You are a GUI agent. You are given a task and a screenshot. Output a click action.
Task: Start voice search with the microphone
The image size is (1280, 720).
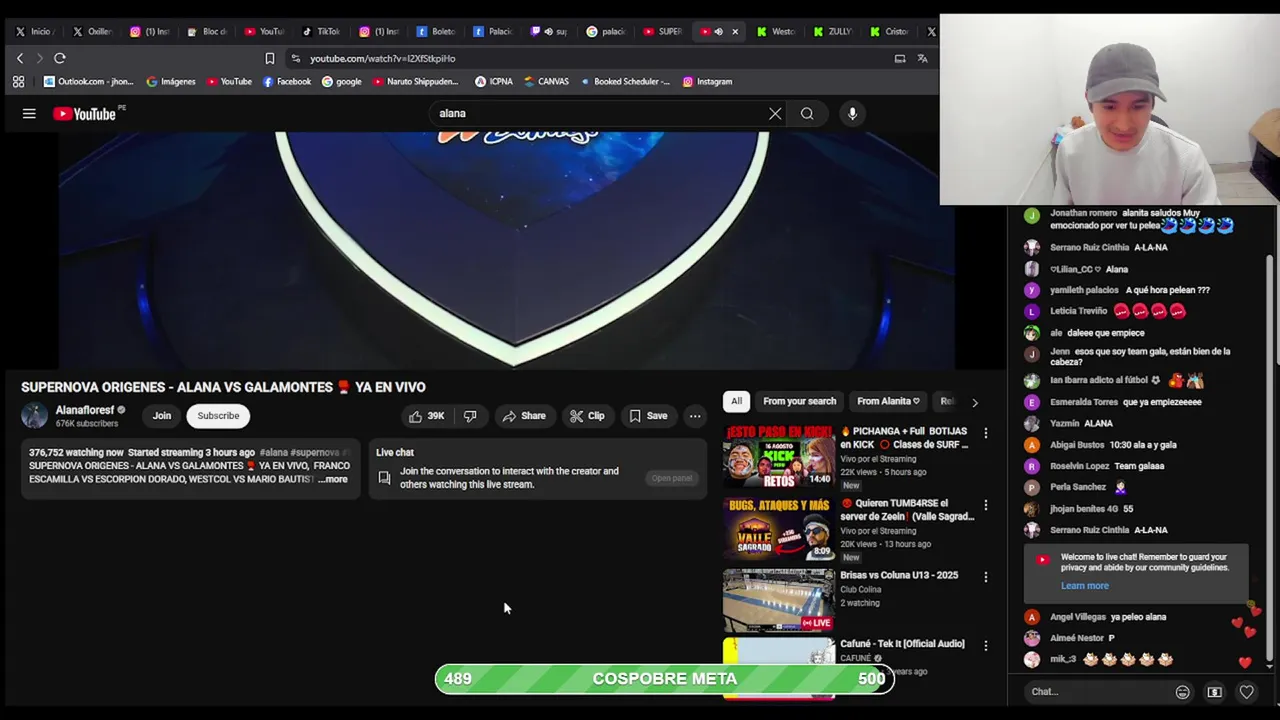pyautogui.click(x=852, y=114)
